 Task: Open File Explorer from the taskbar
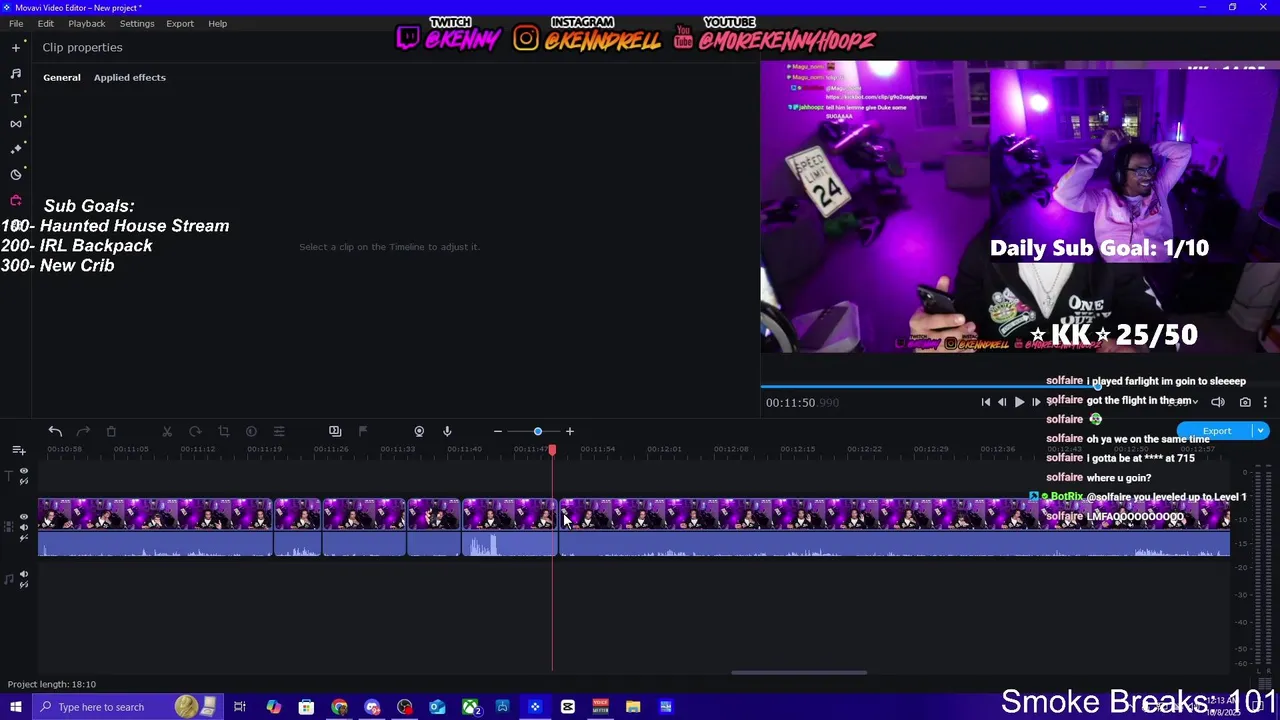click(x=633, y=707)
